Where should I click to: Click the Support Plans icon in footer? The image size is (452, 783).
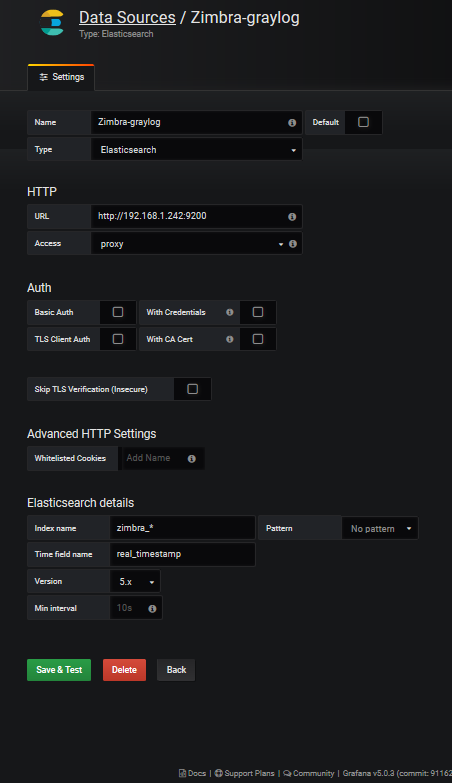[218, 773]
